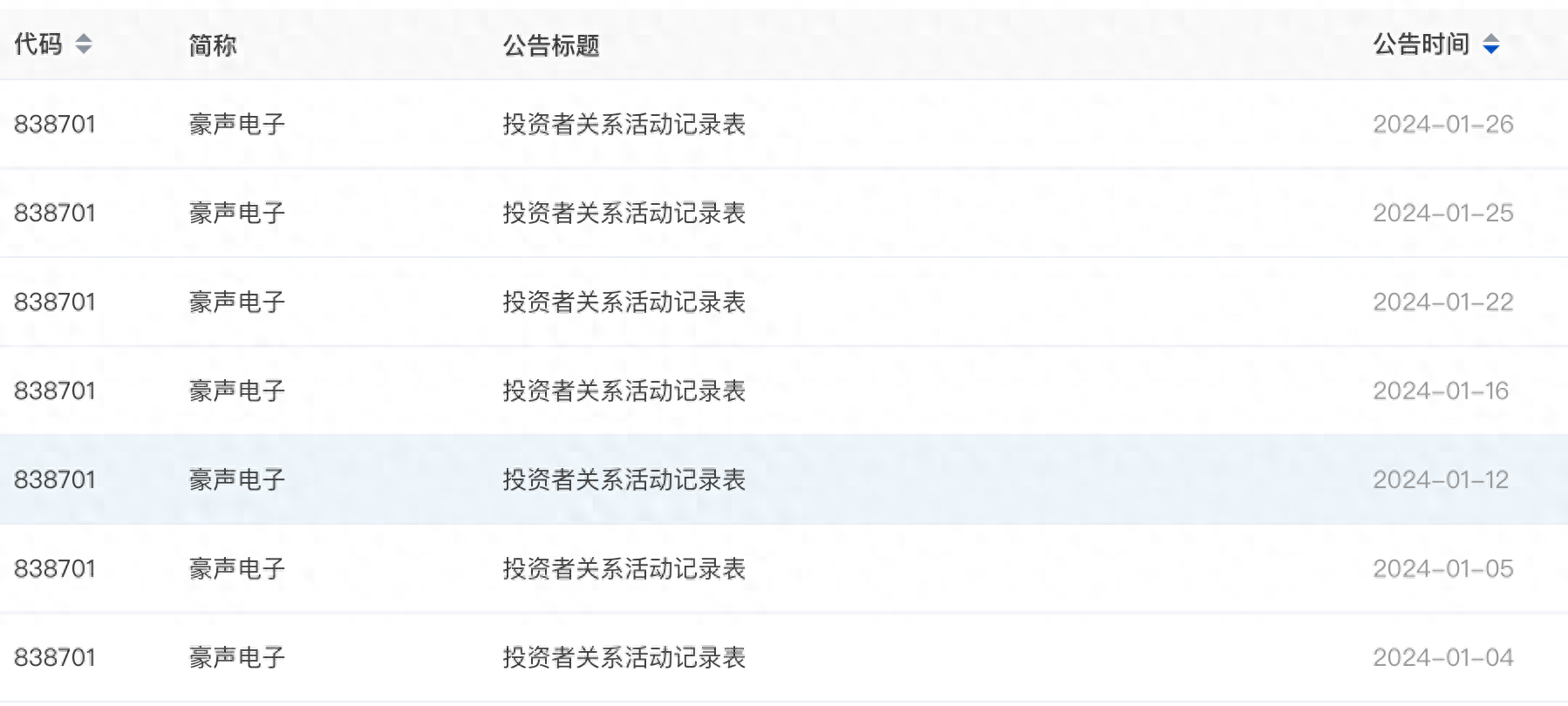Click the 公告标题 column header

coord(551,45)
